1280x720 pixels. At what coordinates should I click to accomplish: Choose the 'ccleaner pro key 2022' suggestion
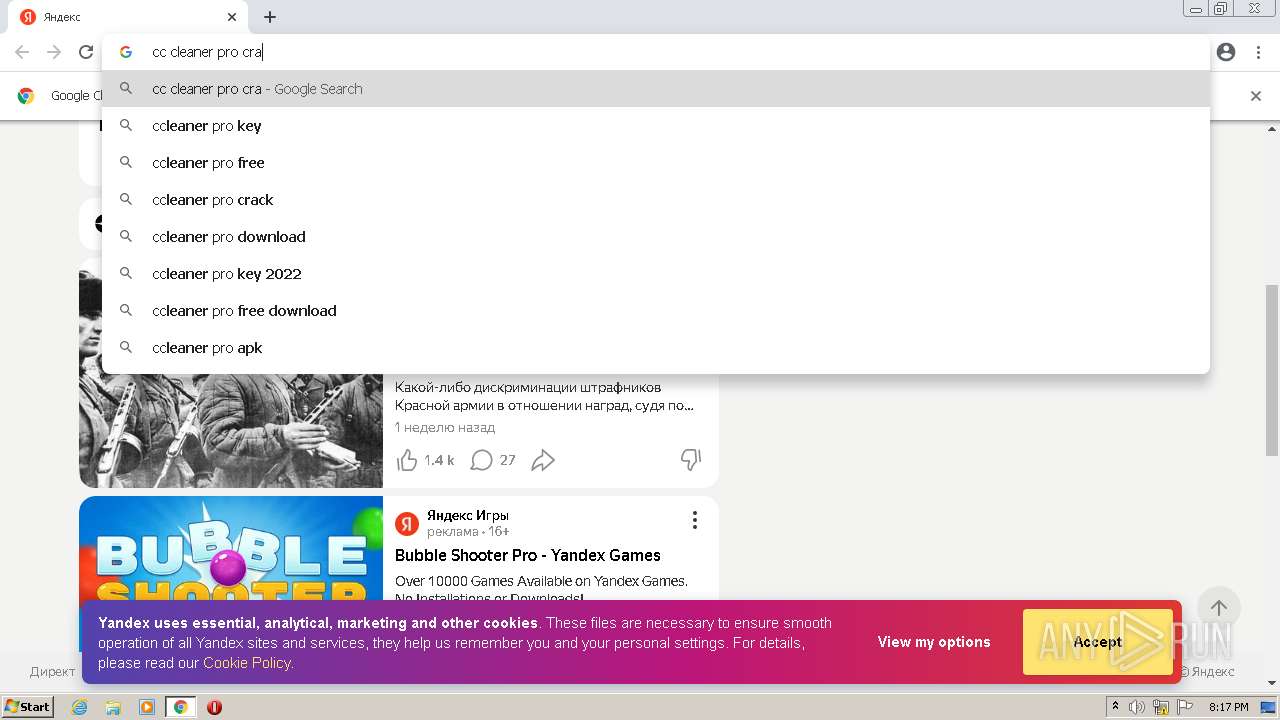[x=656, y=274]
